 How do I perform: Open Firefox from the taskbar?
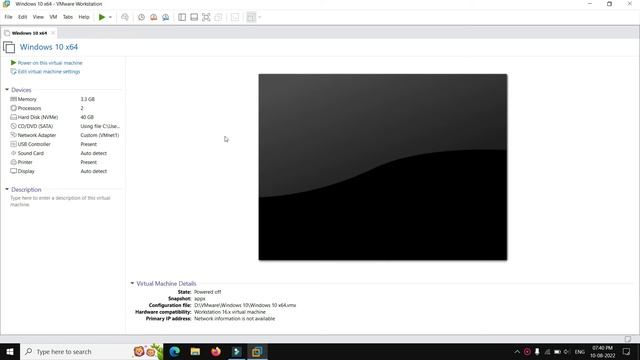pos(216,351)
